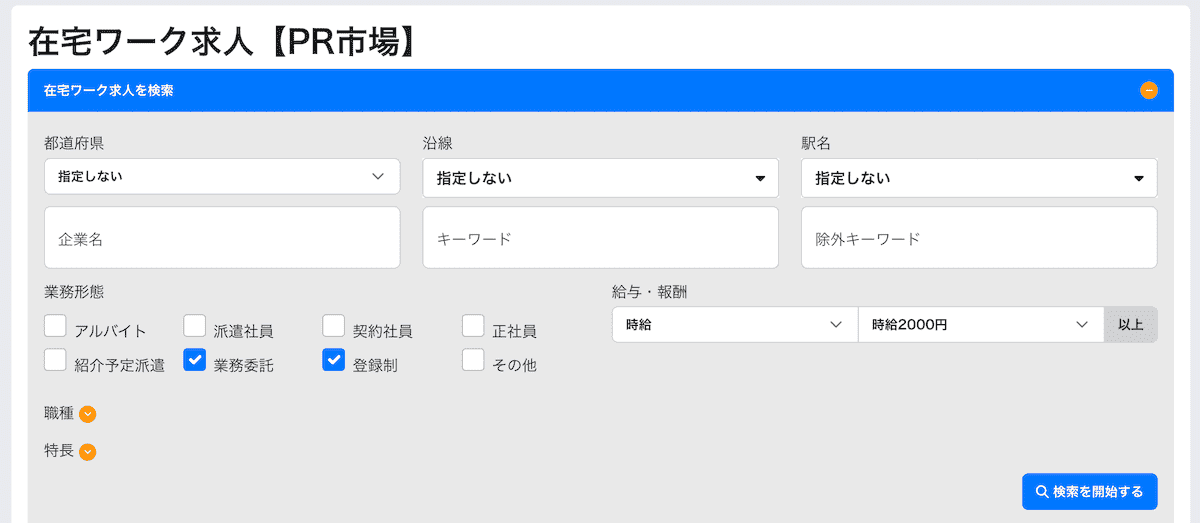Expand the 職種 section orange chevron
The height and width of the screenshot is (523, 1200).
[88, 414]
